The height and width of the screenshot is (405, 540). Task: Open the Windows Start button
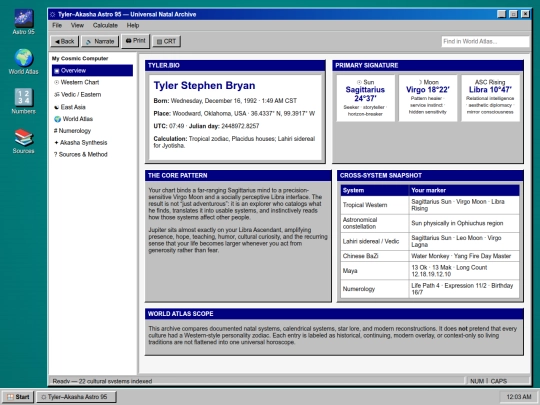(18, 397)
